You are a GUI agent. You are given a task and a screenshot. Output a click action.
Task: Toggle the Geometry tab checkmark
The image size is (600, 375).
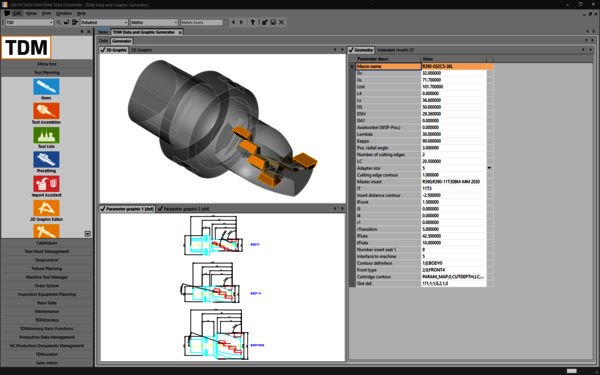pyautogui.click(x=351, y=50)
